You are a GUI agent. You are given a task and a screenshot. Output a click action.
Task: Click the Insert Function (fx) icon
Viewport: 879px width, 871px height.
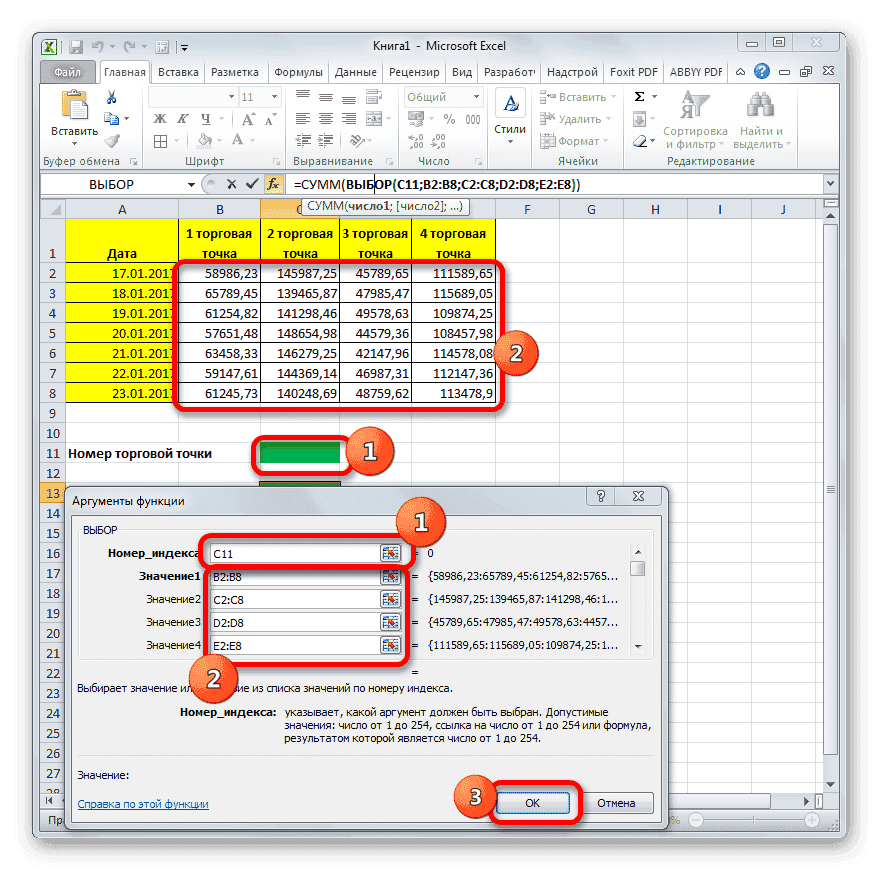pos(273,184)
